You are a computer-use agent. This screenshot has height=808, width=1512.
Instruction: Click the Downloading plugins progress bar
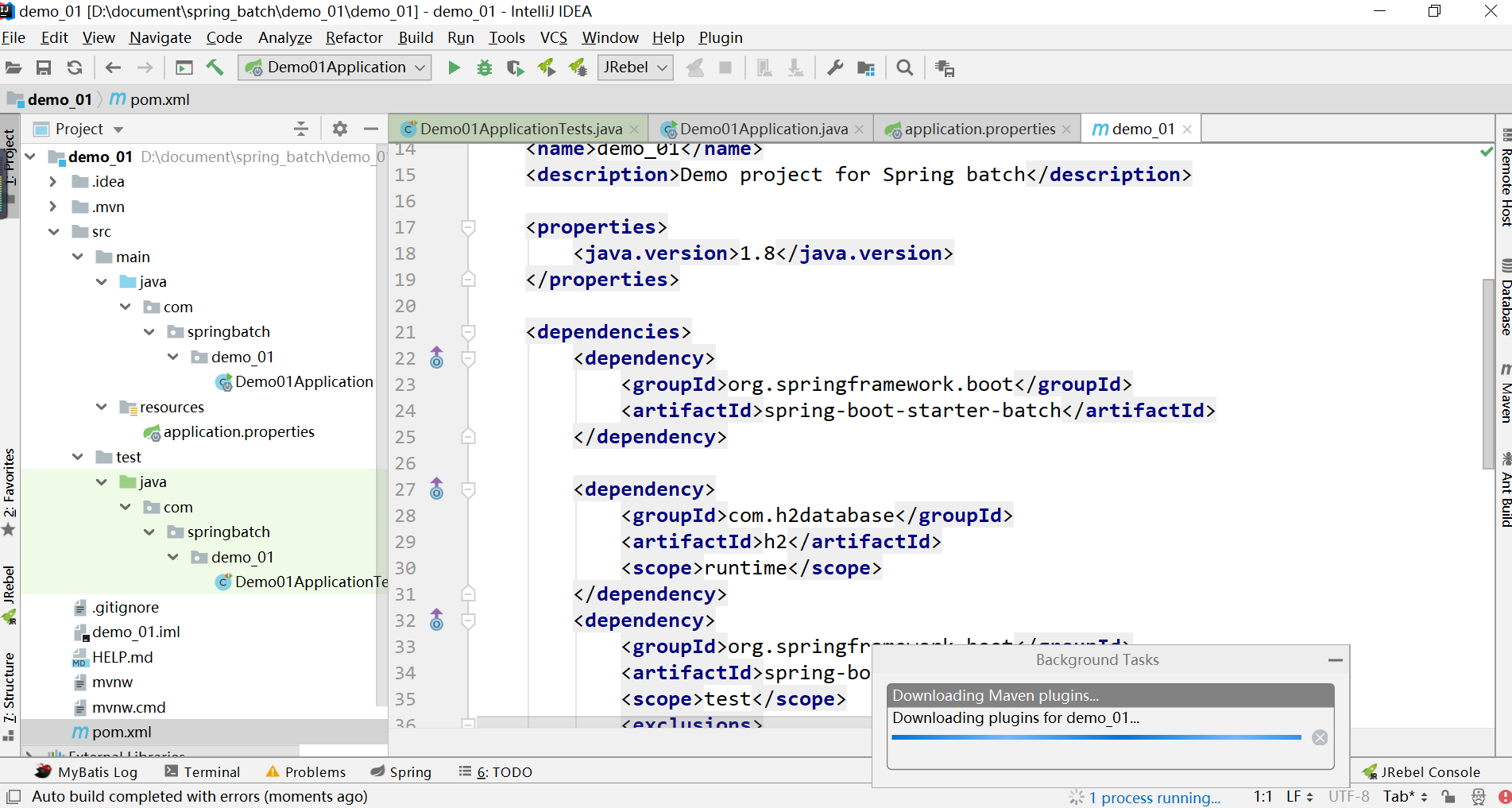[x=1096, y=737]
